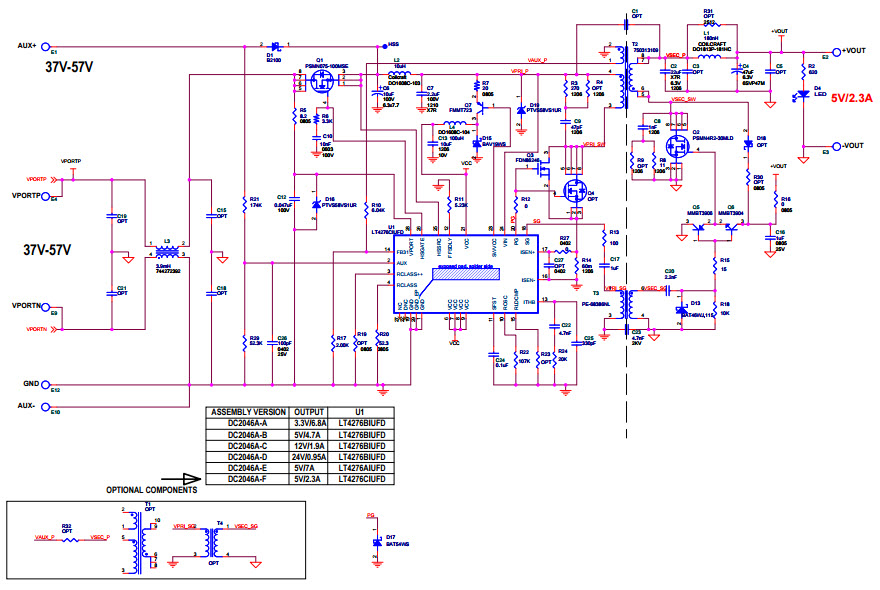Select the exposed pad solder side note on U1
The image size is (880, 590).
464,267
